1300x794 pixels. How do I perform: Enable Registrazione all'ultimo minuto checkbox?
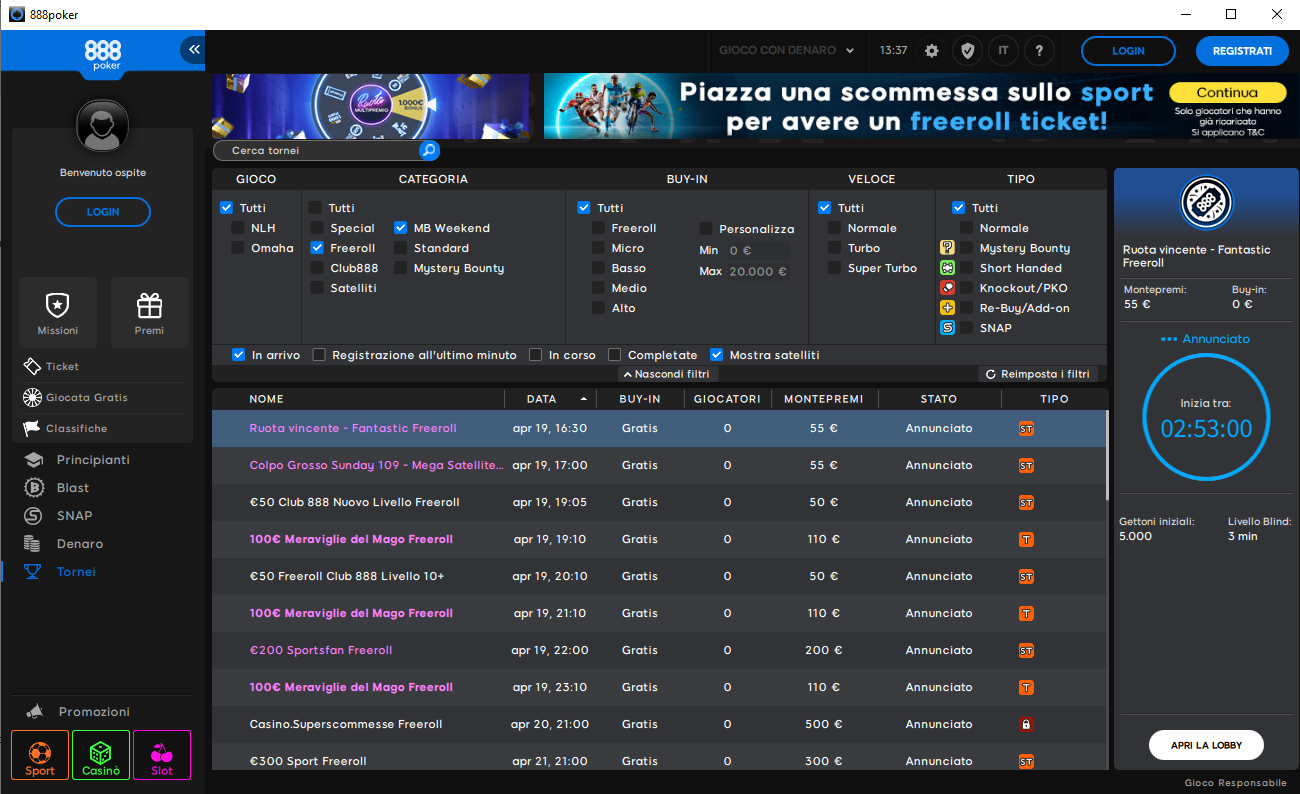point(319,355)
